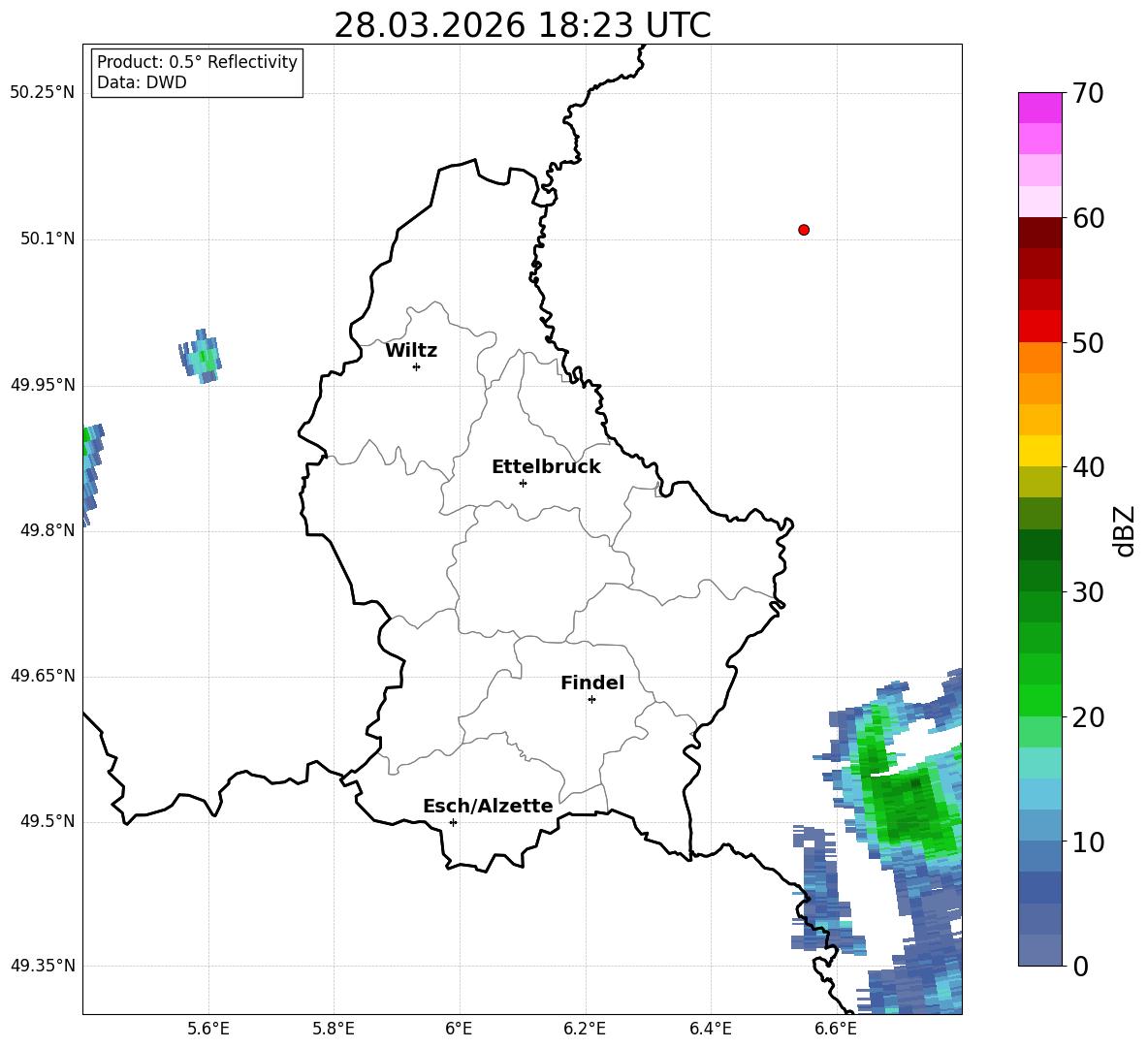Click the 49.5°N latitude label
The image size is (1148, 1048).
(48, 820)
